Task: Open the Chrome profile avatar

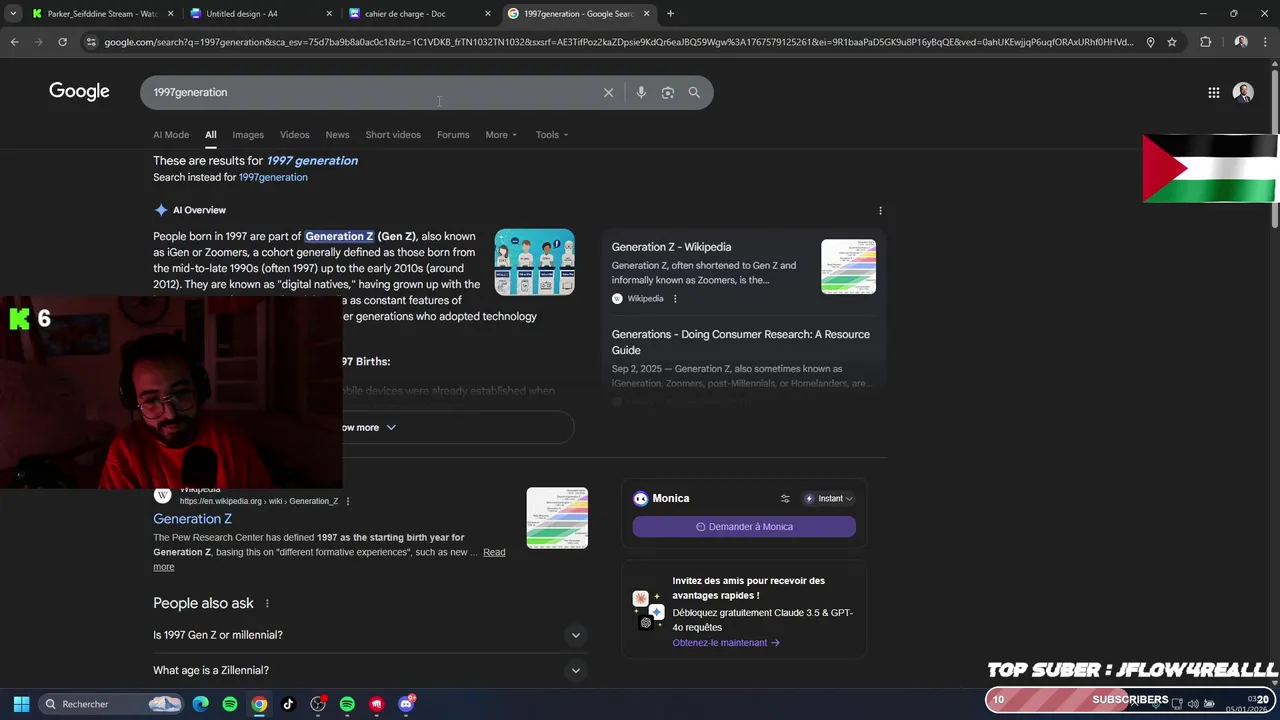Action: click(x=1241, y=42)
